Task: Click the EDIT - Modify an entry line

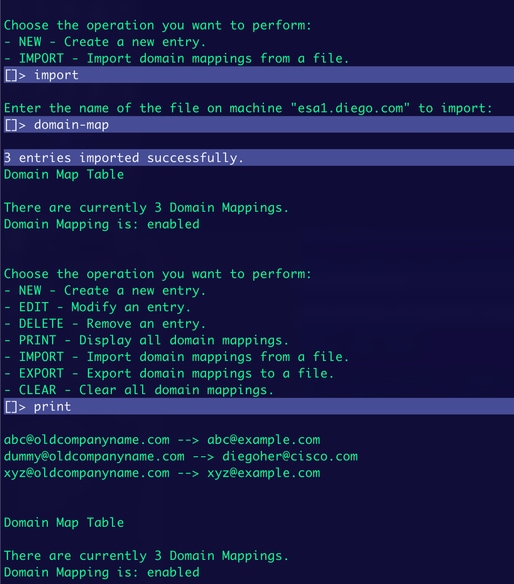Action: (98, 307)
